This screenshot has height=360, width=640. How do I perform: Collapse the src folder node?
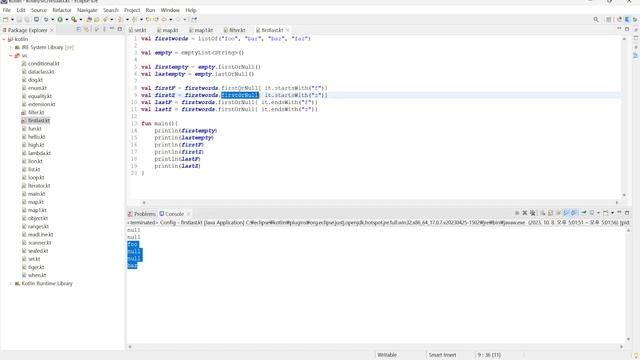(11, 56)
